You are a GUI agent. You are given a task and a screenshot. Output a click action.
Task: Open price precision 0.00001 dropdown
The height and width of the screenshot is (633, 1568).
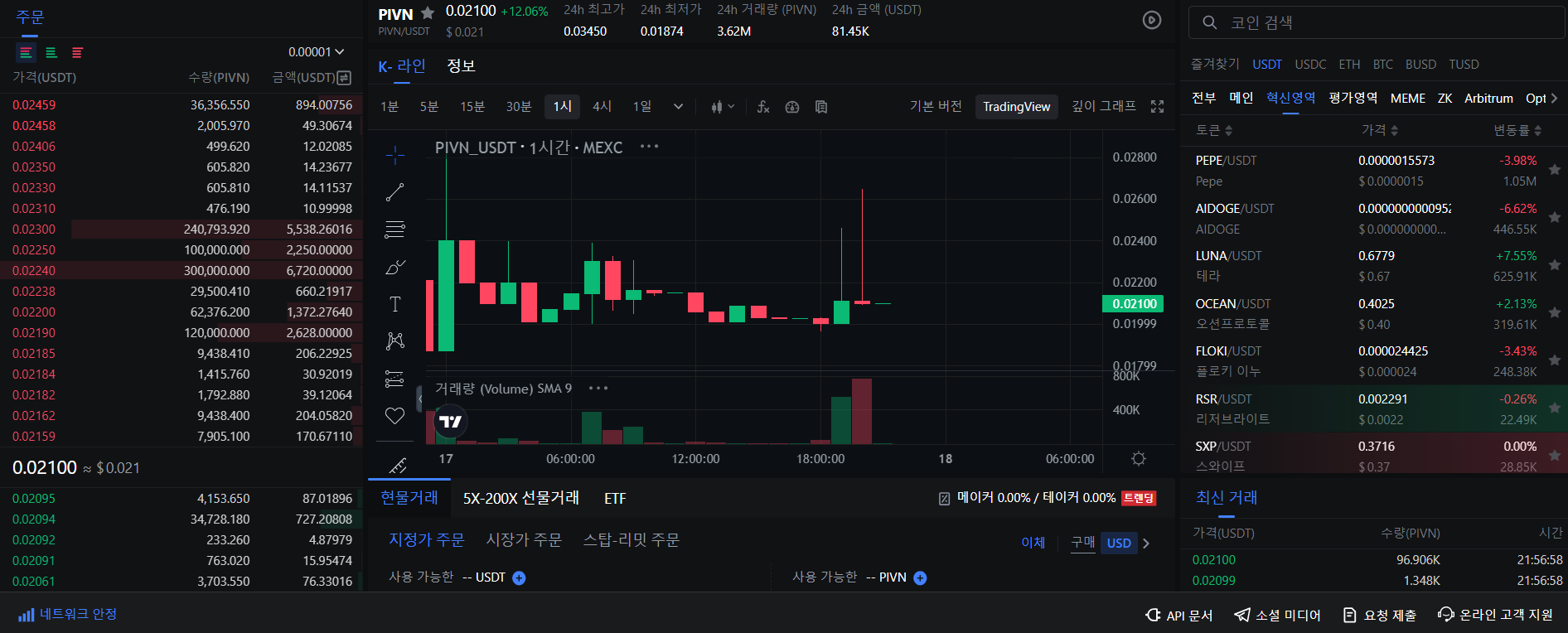coord(316,52)
